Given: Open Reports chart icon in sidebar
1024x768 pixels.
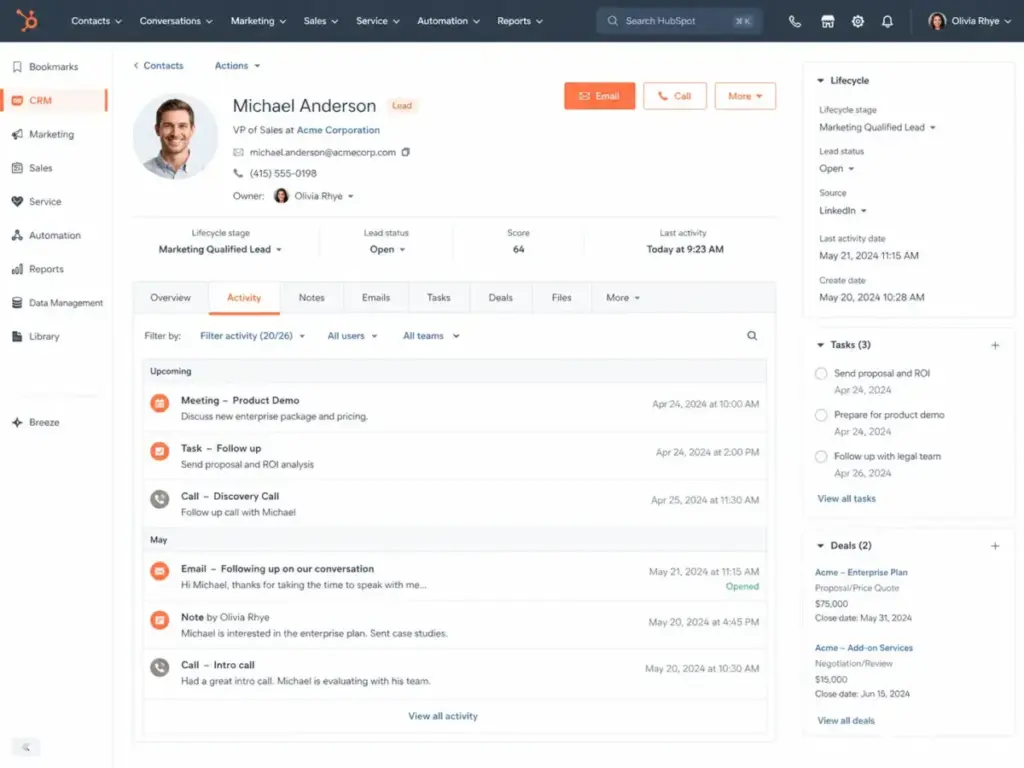Looking at the screenshot, I should tap(18, 269).
